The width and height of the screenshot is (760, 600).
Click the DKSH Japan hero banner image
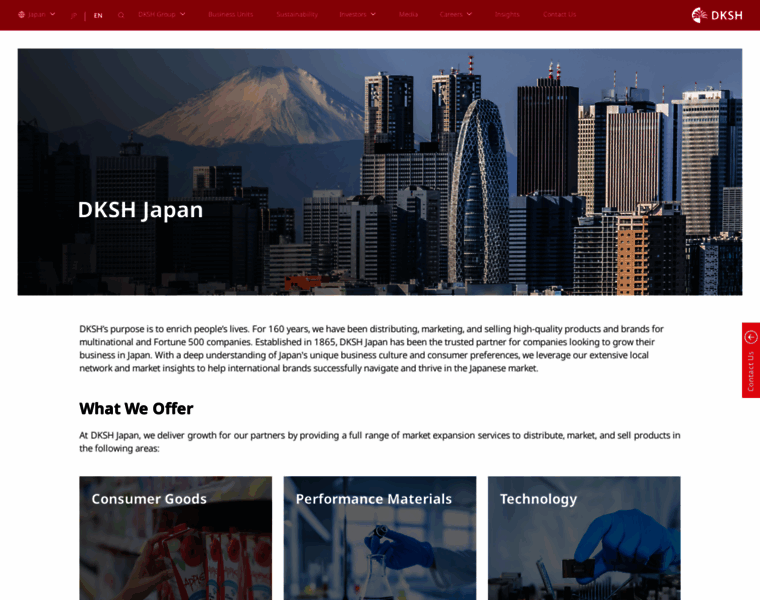coord(380,172)
